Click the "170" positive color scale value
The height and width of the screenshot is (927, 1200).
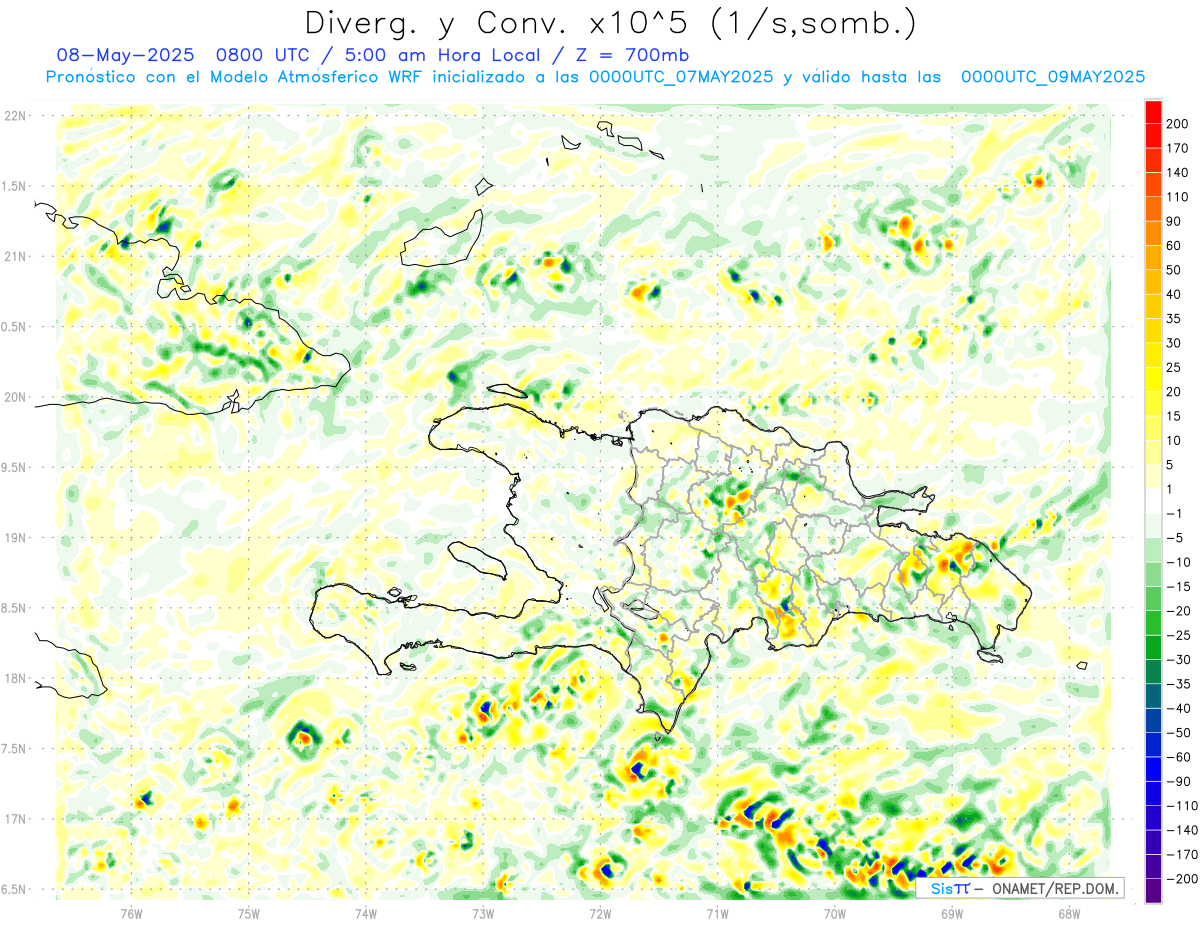pos(1178,148)
